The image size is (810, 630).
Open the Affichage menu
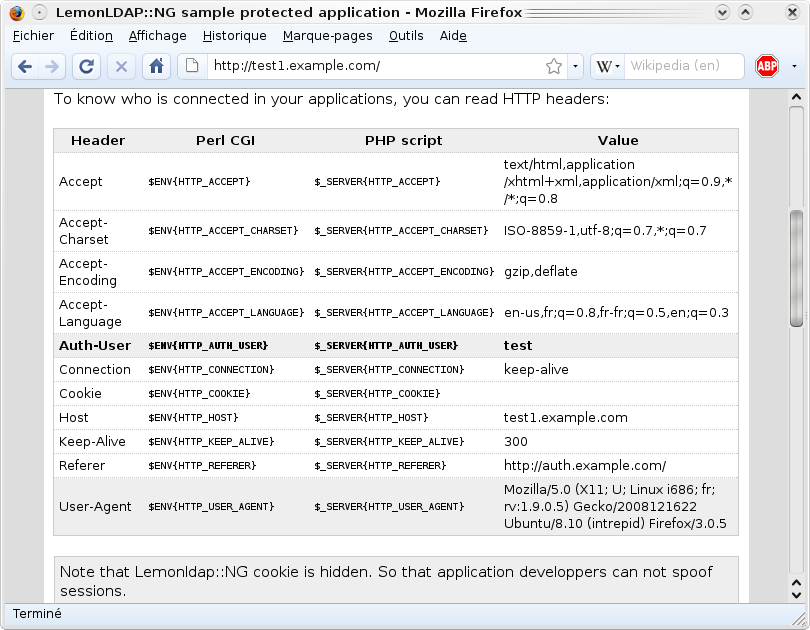[x=158, y=36]
